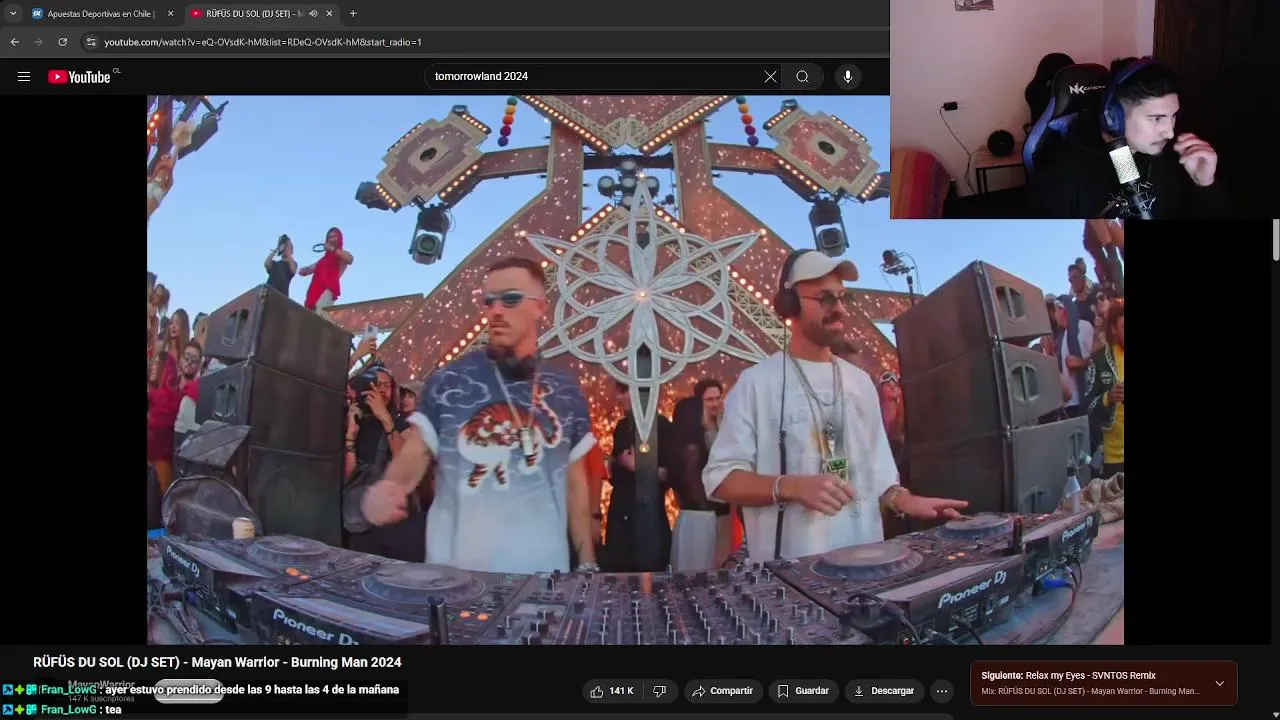The image size is (1280, 720).
Task: Like the video (141 K)
Action: (612, 691)
